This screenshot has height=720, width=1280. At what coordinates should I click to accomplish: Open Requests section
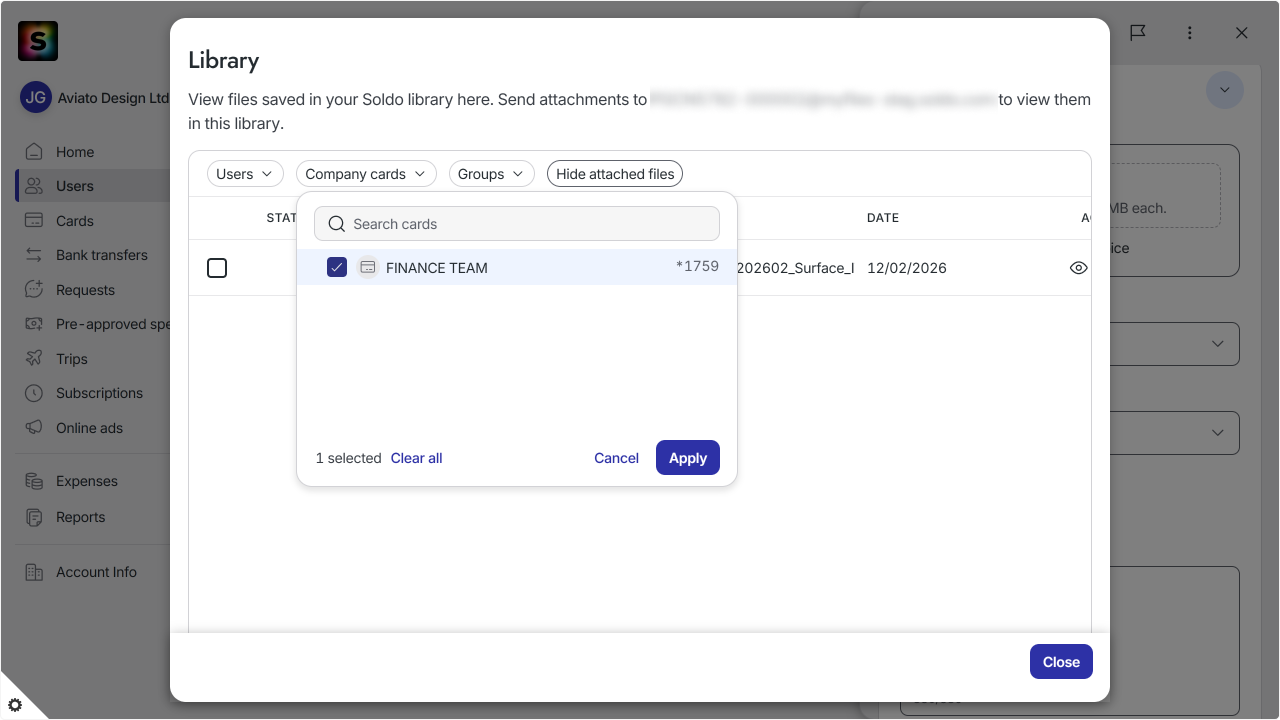pyautogui.click(x=85, y=290)
